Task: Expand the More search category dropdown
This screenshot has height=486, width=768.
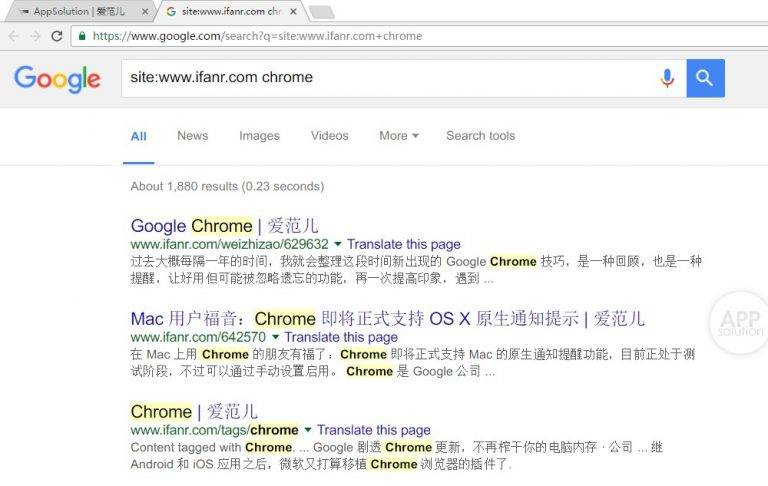Action: point(399,136)
